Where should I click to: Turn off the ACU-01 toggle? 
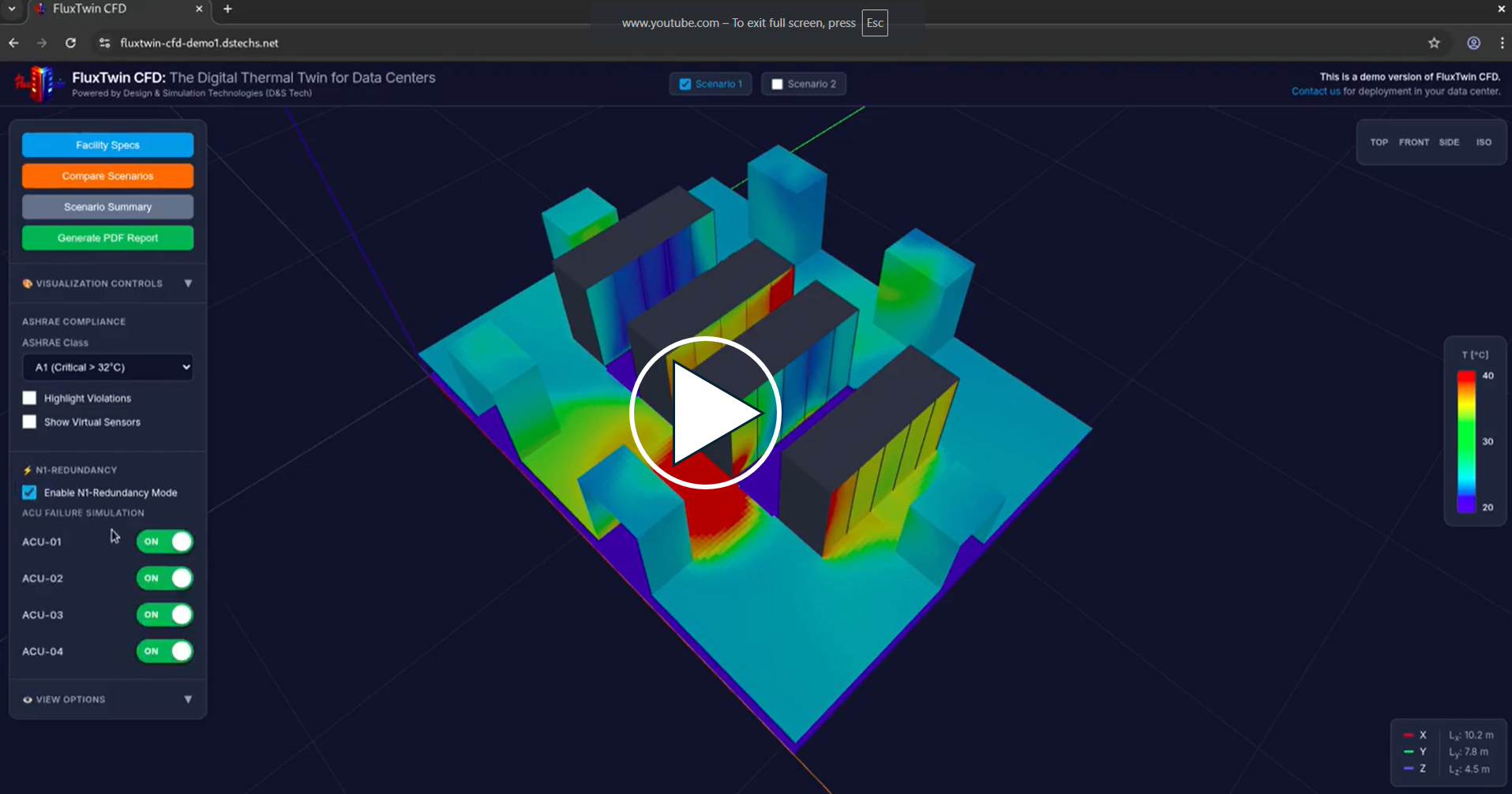click(165, 541)
